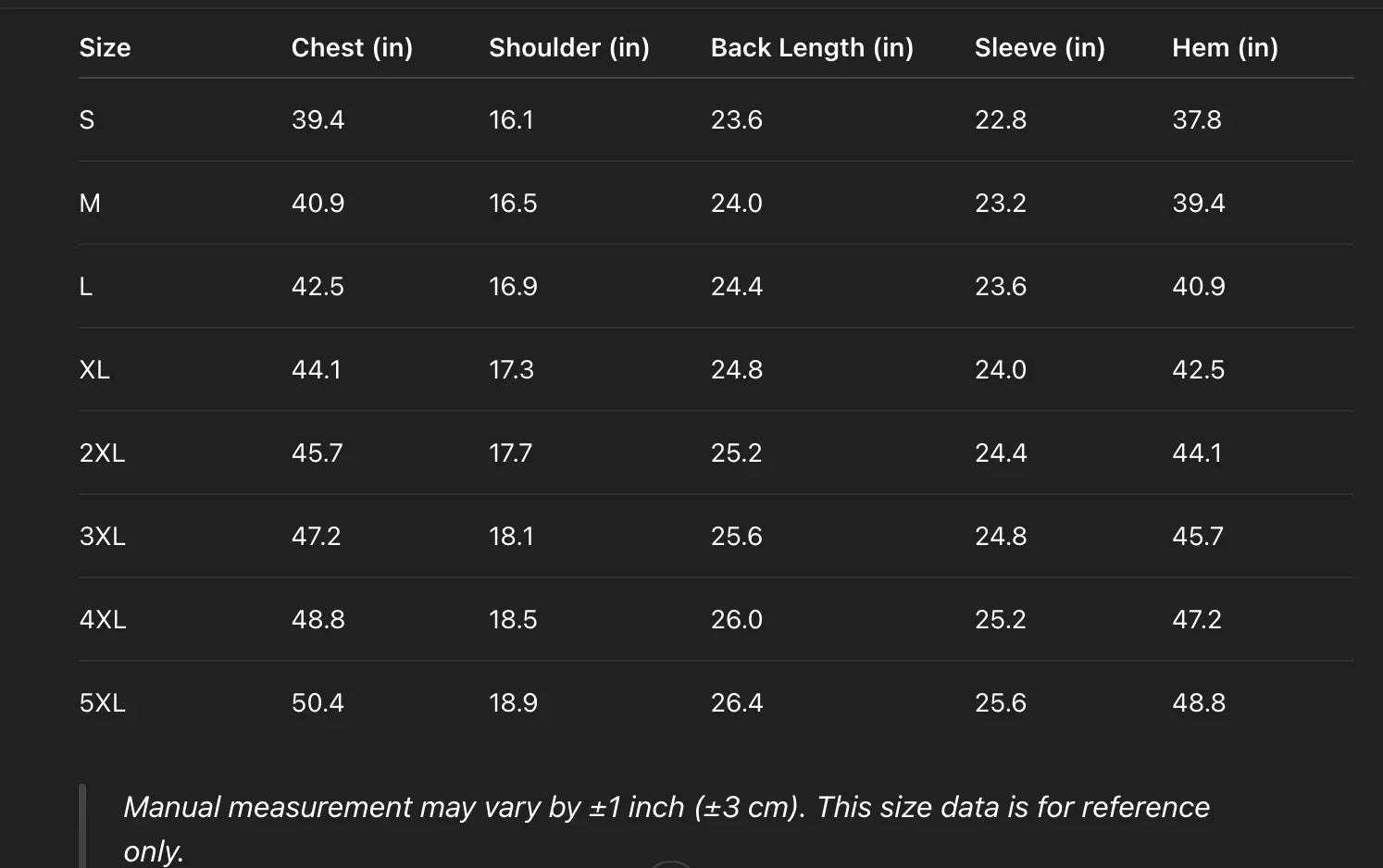
Task: Click the Size column header
Action: click(105, 48)
